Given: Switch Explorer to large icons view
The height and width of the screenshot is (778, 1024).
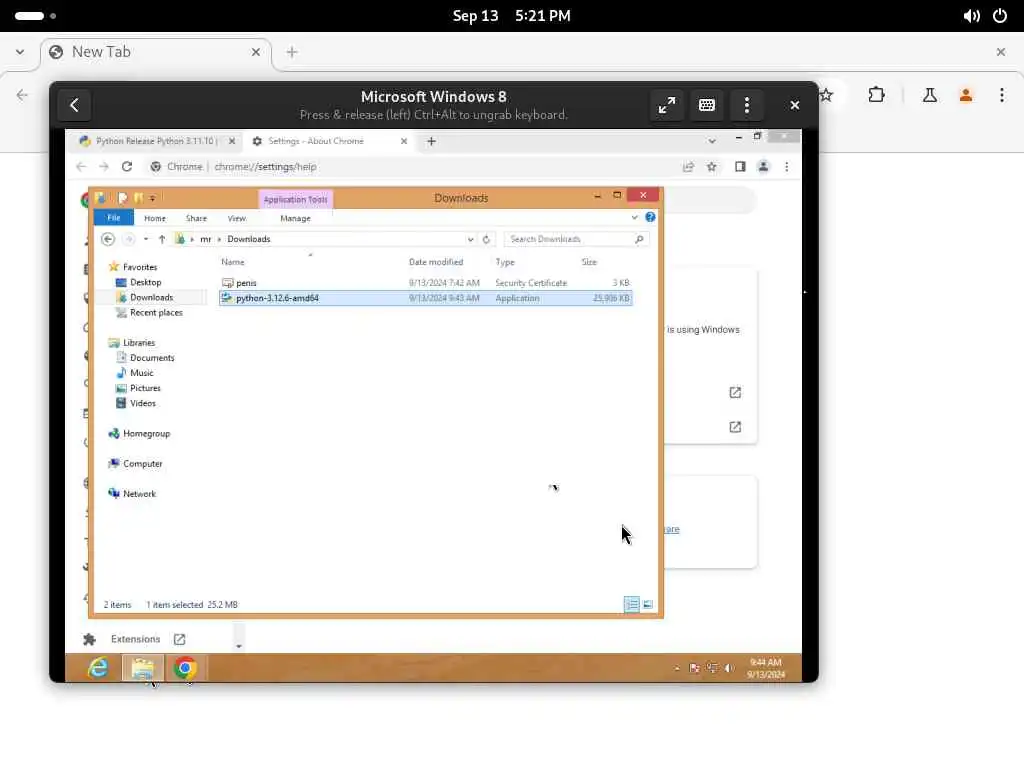Looking at the screenshot, I should [648, 604].
